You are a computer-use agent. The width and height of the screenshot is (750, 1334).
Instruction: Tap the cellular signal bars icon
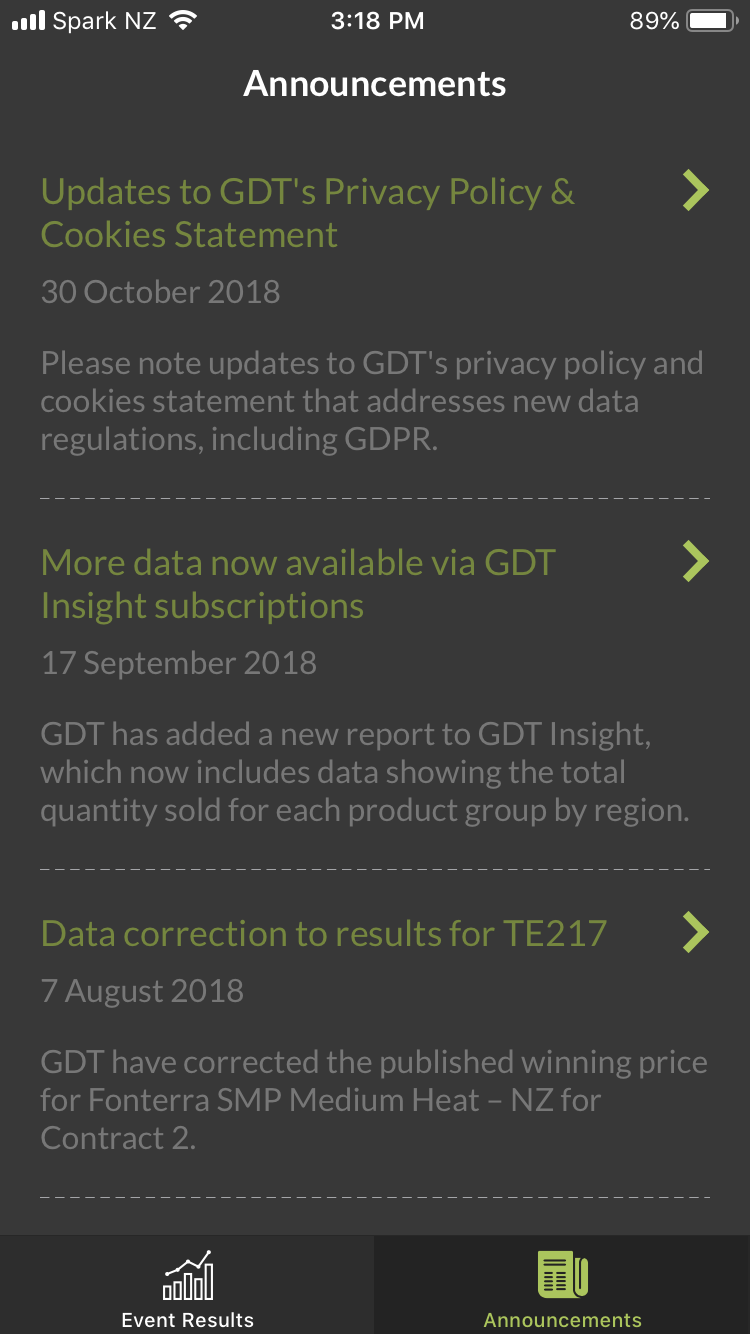coord(28,21)
